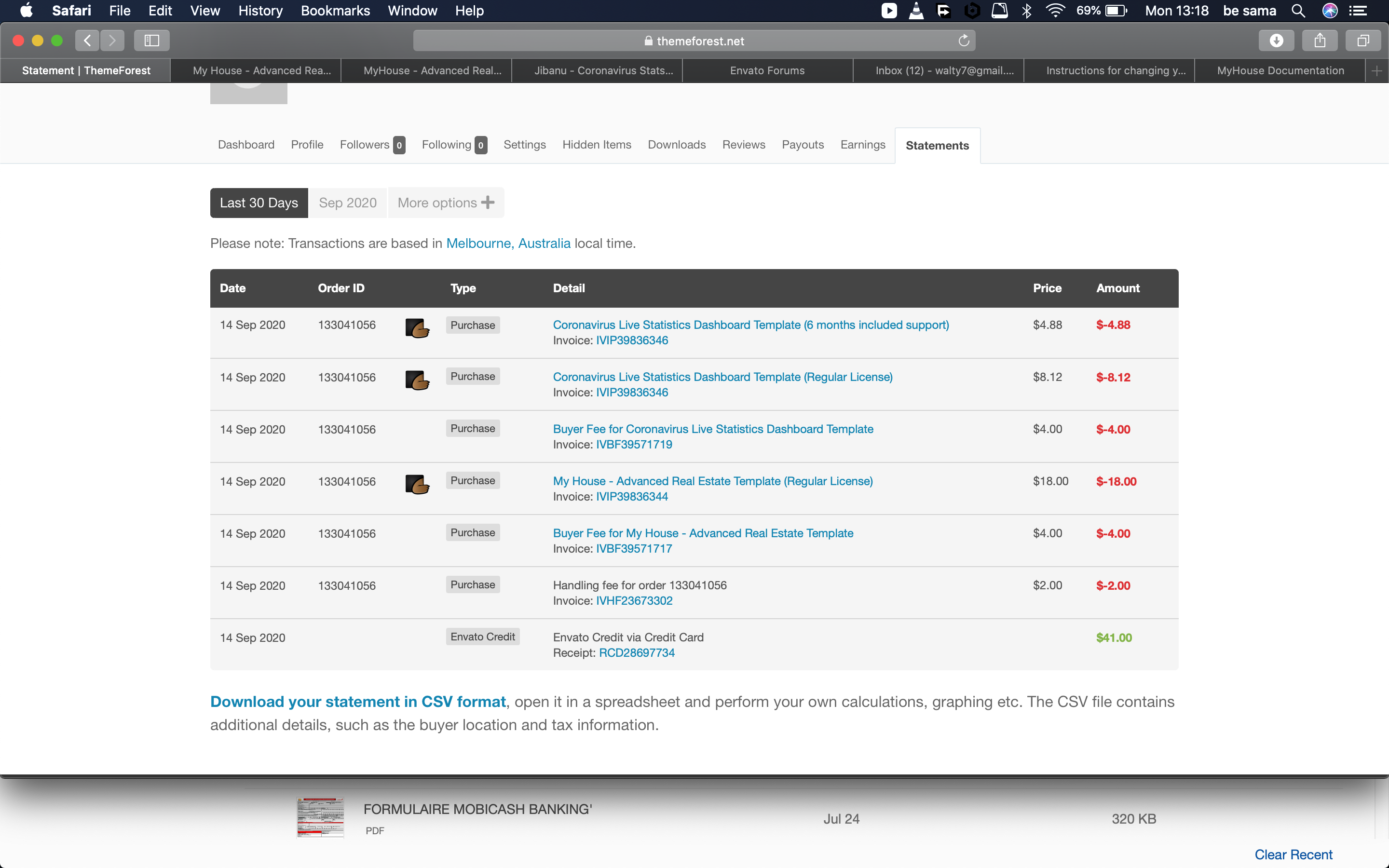Screen dimensions: 1389x868
Task: Open Spotlight search icon in menu bar
Action: (x=1298, y=10)
